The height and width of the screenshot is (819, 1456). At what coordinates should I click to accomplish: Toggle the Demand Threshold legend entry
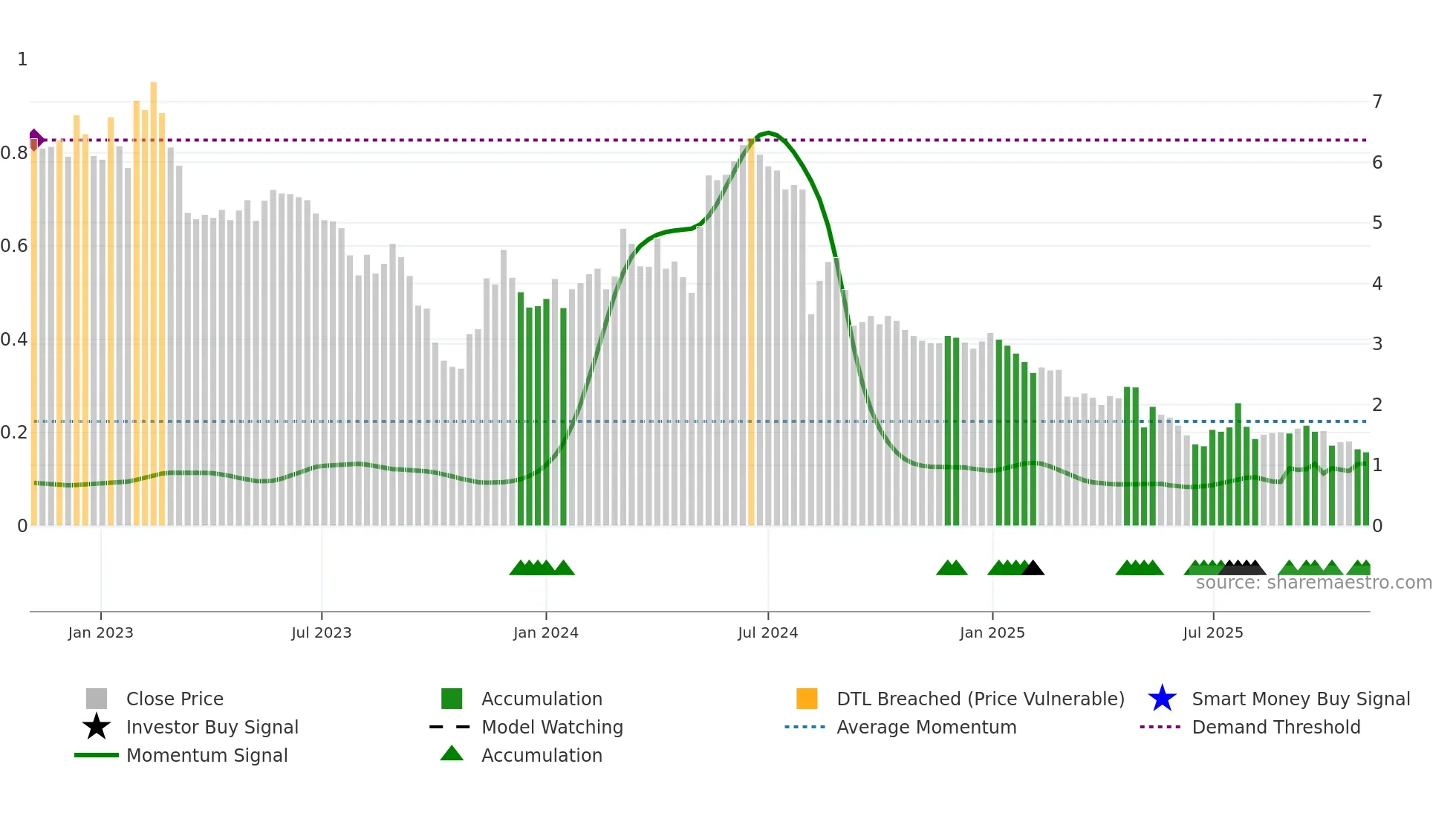(1275, 727)
